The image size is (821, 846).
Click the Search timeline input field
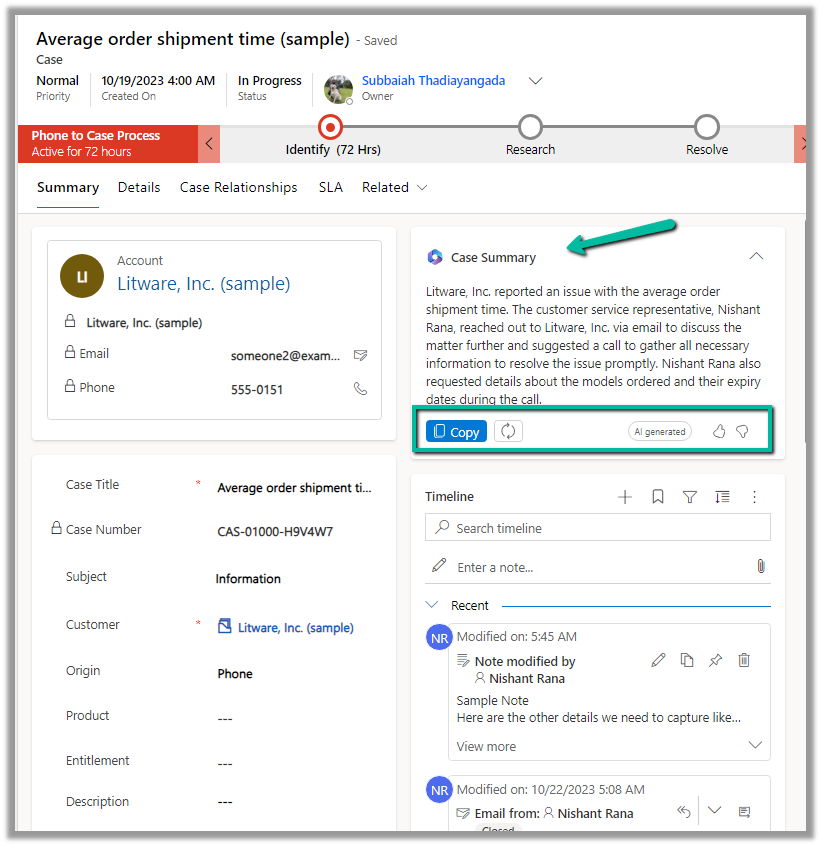pyautogui.click(x=598, y=528)
